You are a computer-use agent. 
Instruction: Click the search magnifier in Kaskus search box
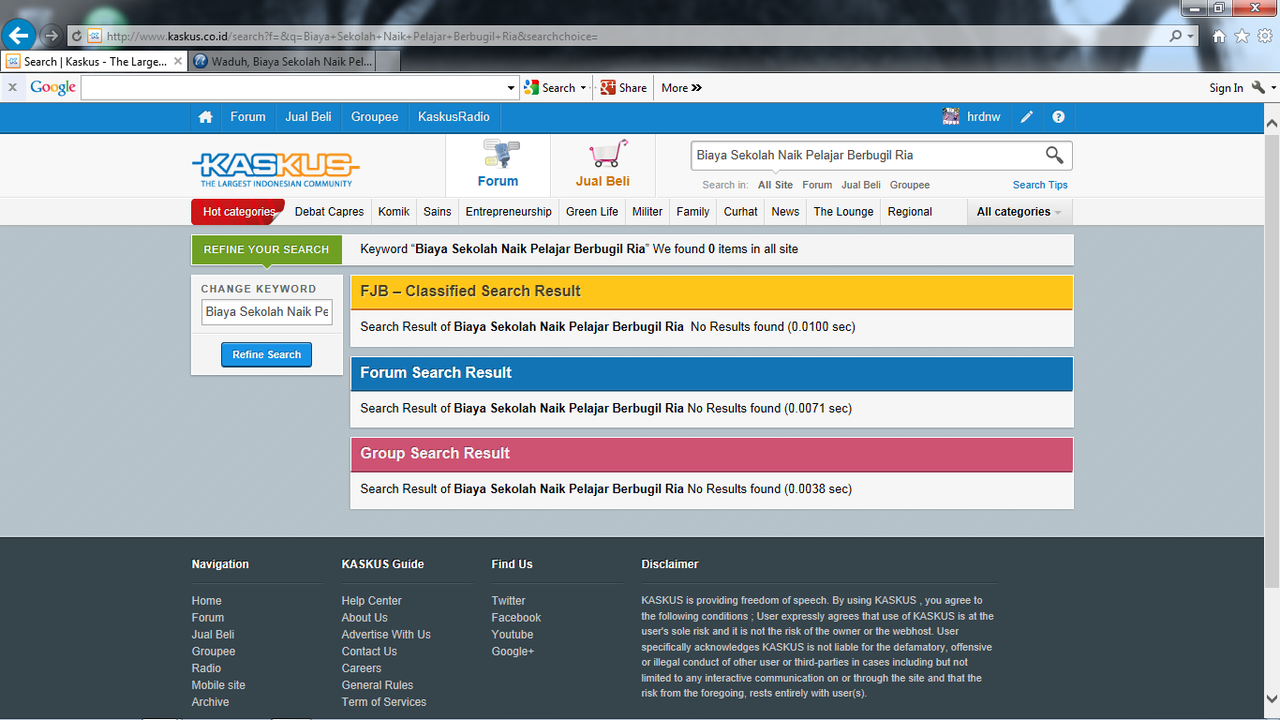[1054, 155]
